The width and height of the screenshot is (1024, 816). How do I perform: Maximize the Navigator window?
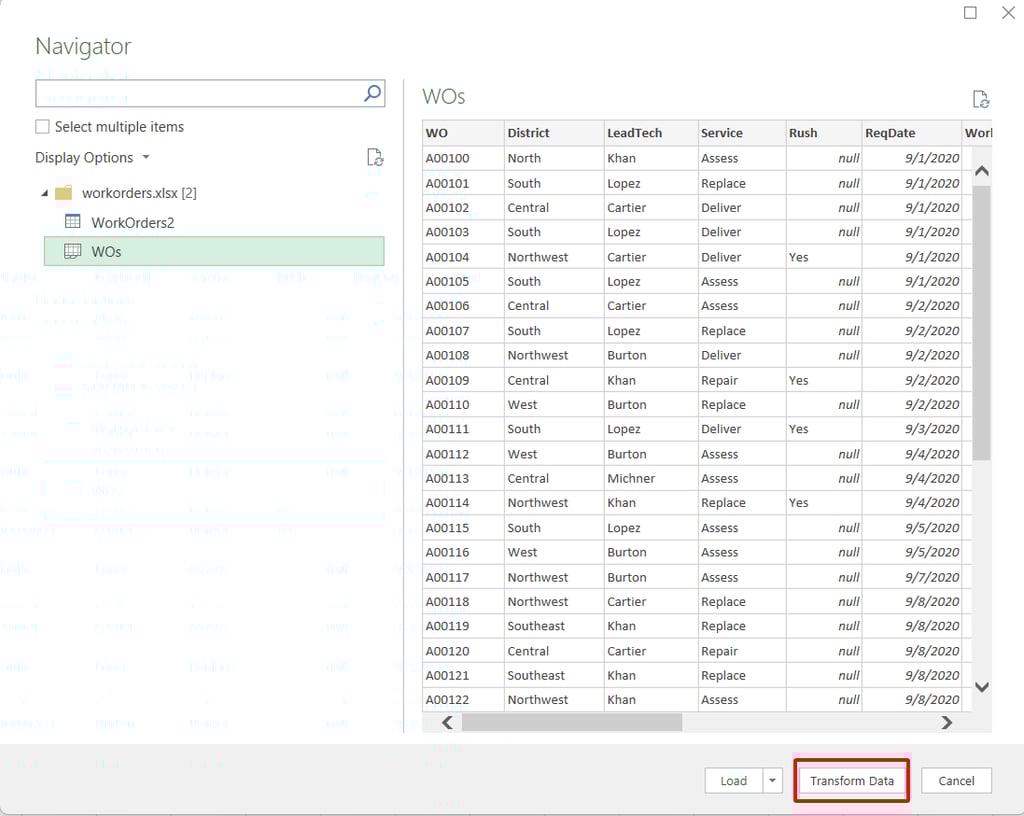pos(970,12)
